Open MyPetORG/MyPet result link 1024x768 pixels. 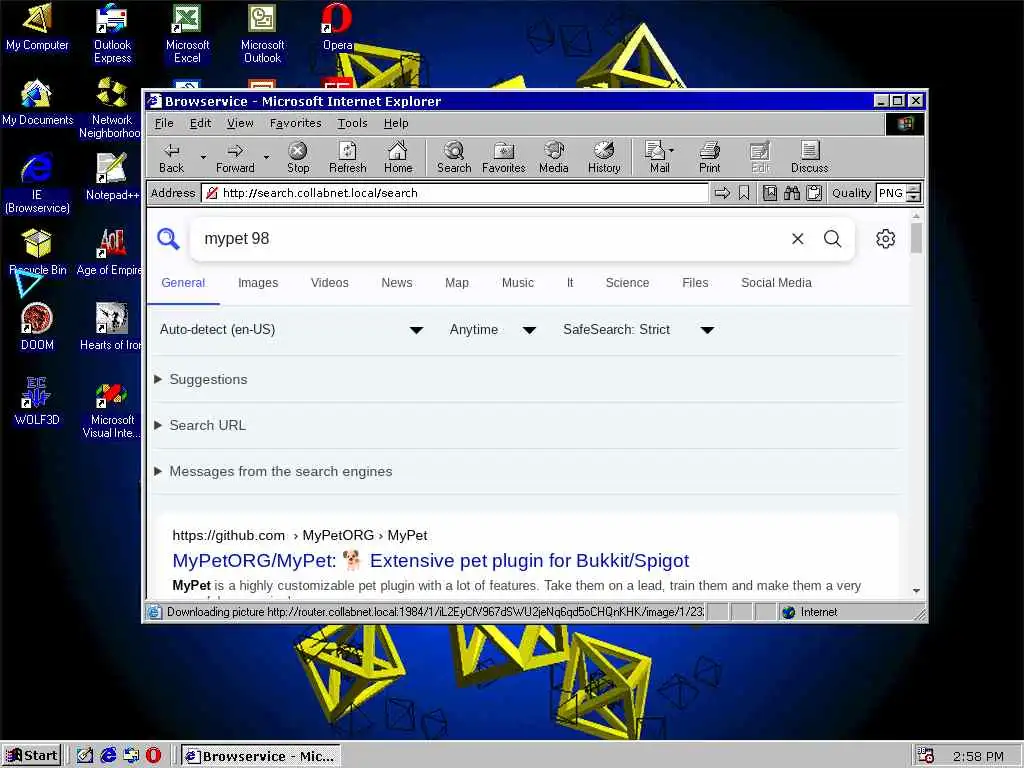pos(431,561)
